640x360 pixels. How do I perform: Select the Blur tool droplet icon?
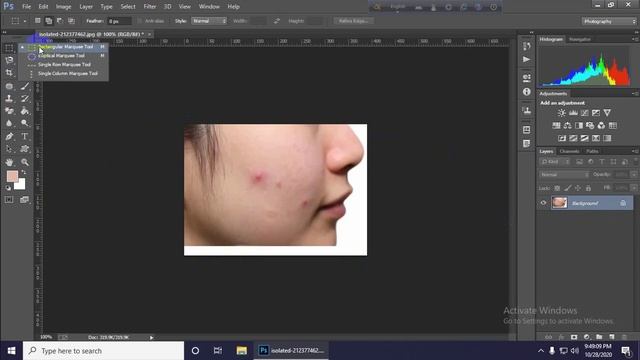coord(9,123)
